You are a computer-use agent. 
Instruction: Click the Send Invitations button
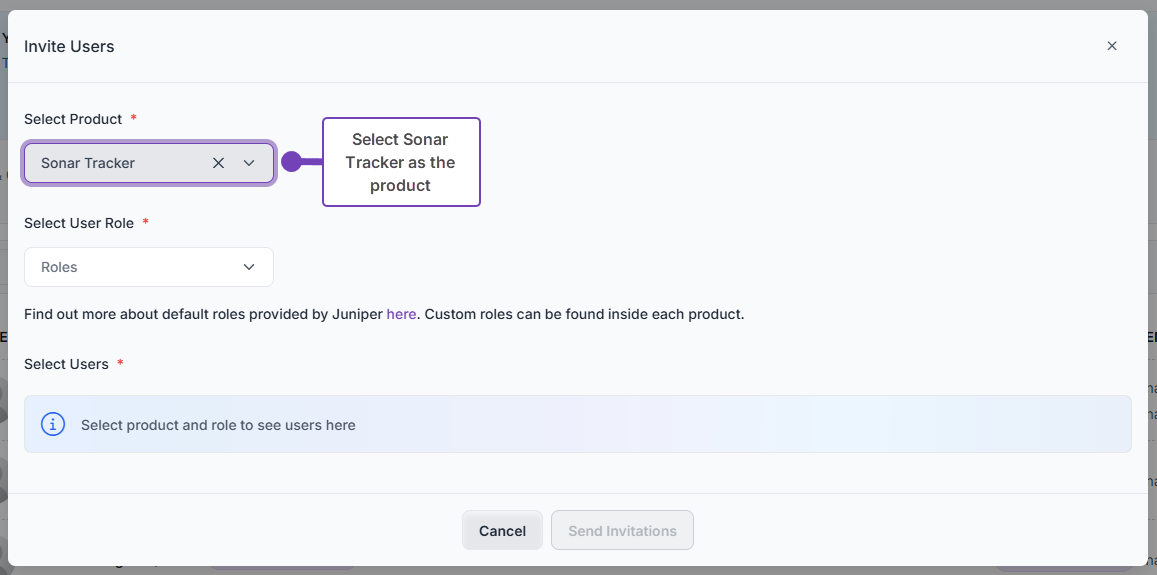[x=622, y=531]
